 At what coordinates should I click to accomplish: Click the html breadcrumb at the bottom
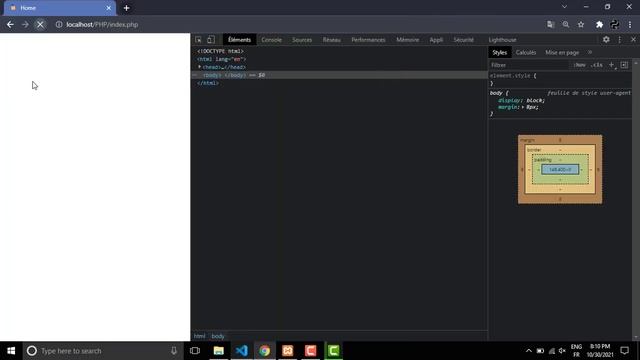200,336
